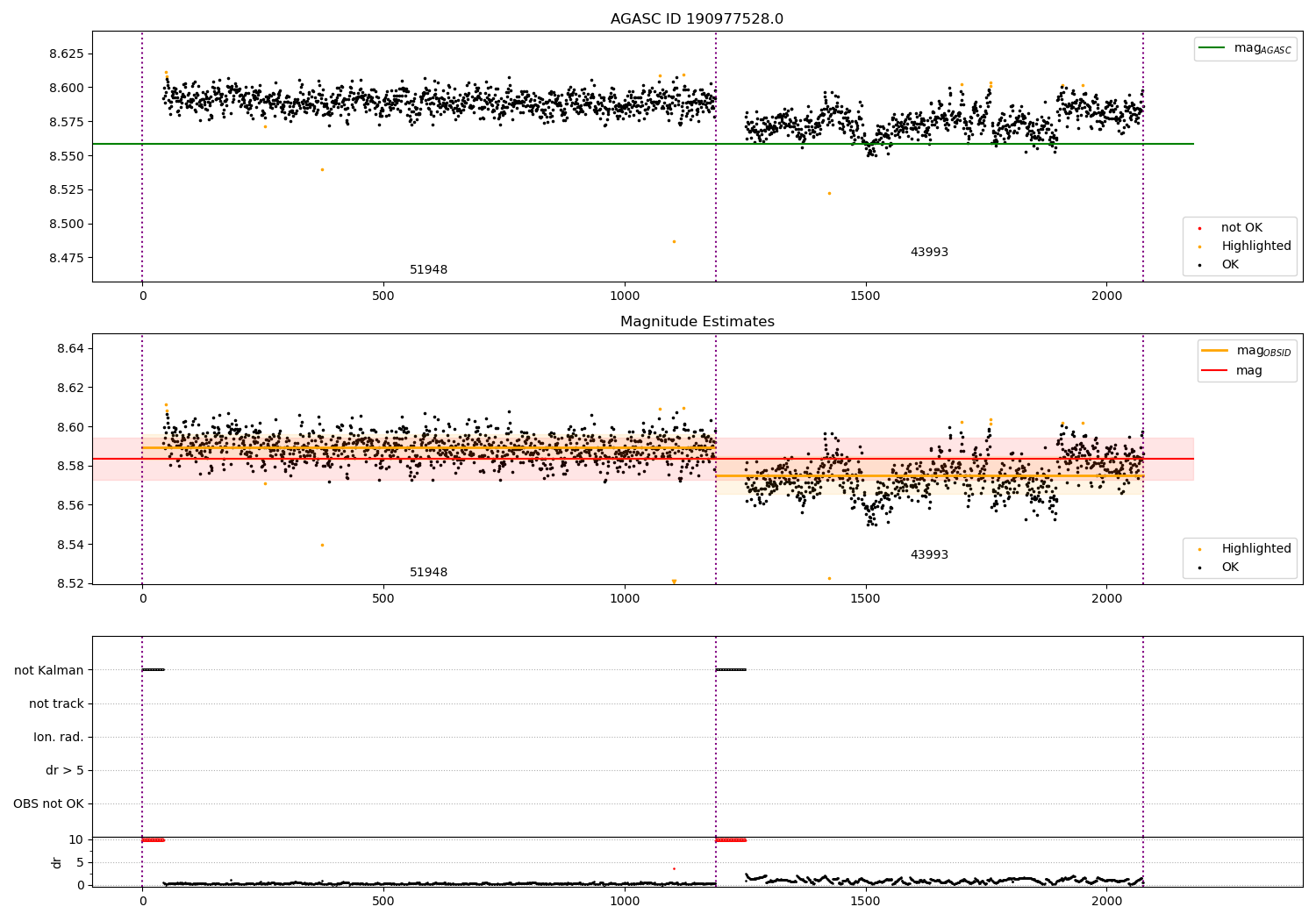This screenshot has height=921, width=1316.
Task: Click x-tick '1500' under the top plot
Action: (866, 296)
